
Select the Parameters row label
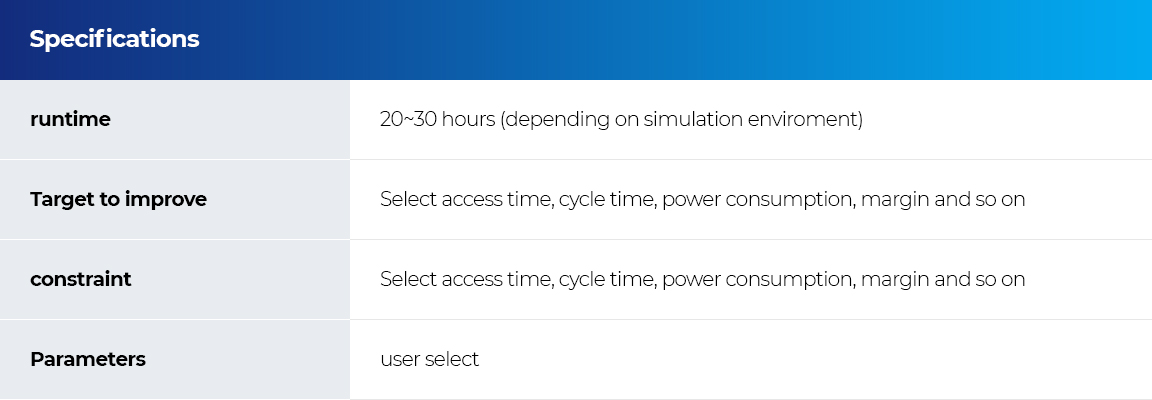(87, 359)
